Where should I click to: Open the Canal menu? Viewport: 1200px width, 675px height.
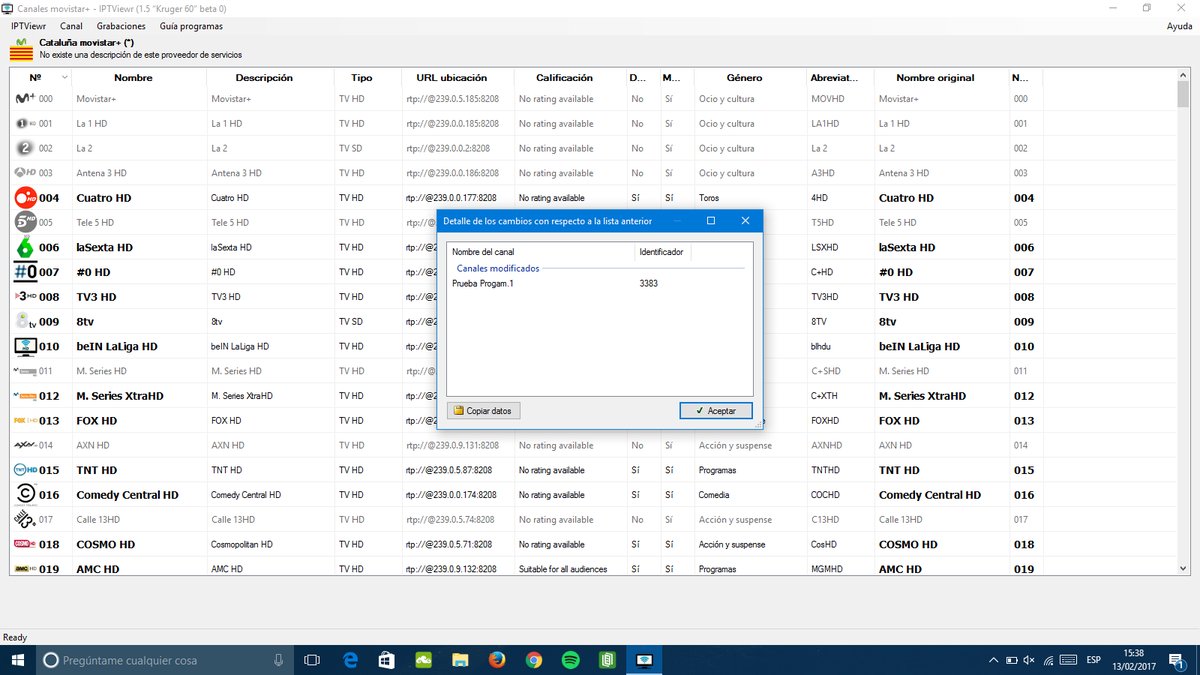72,26
